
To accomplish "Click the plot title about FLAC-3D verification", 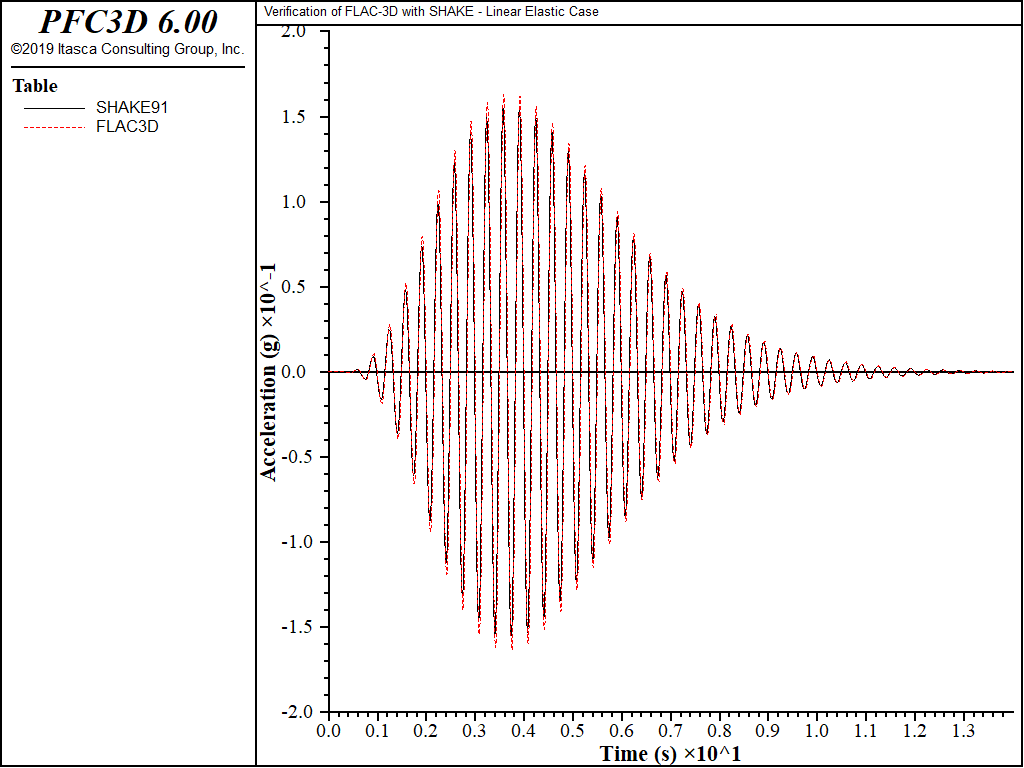I will (x=431, y=12).
